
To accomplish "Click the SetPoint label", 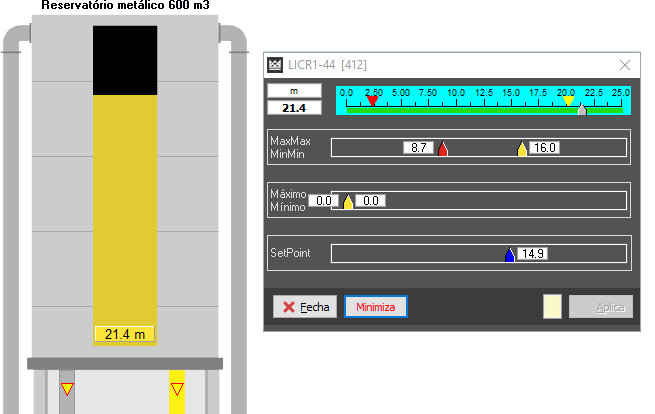I will pyautogui.click(x=290, y=253).
